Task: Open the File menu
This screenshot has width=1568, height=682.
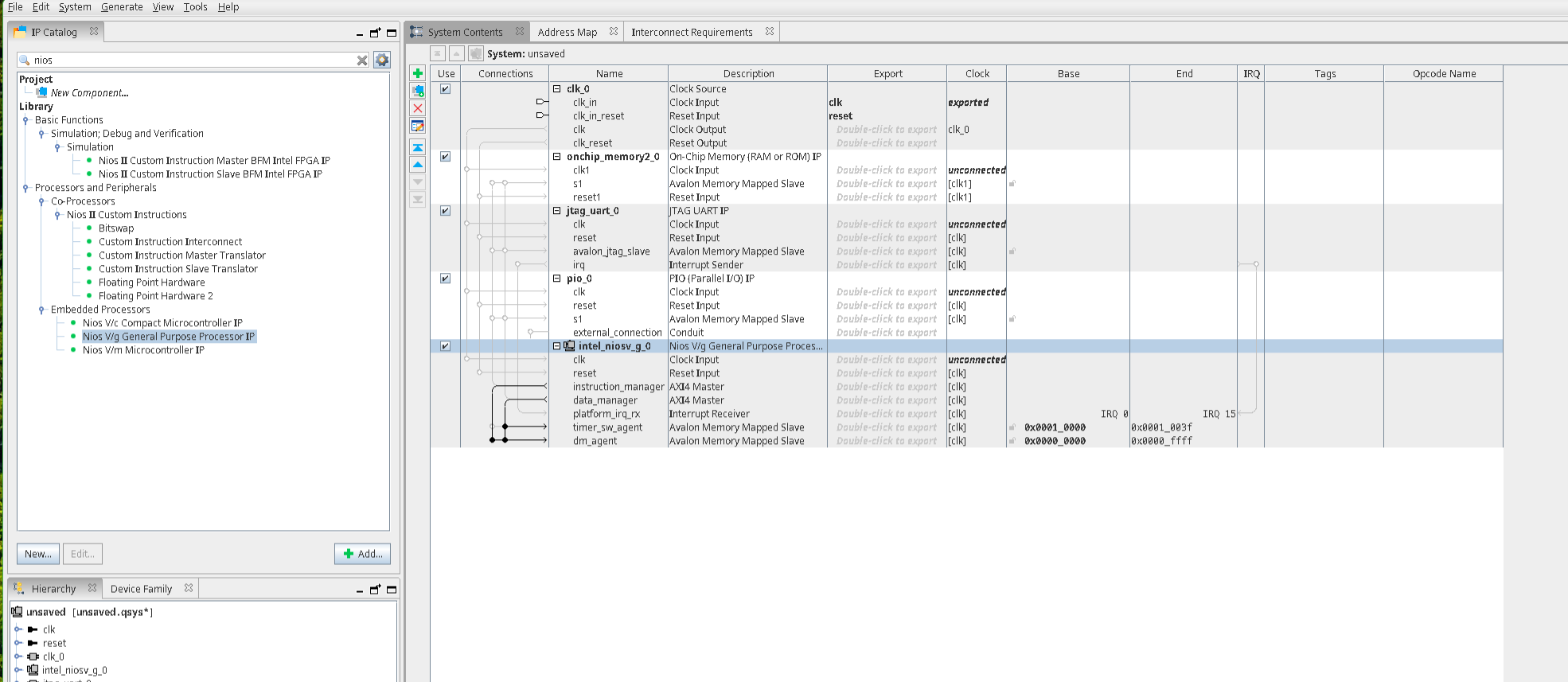Action: pos(15,7)
